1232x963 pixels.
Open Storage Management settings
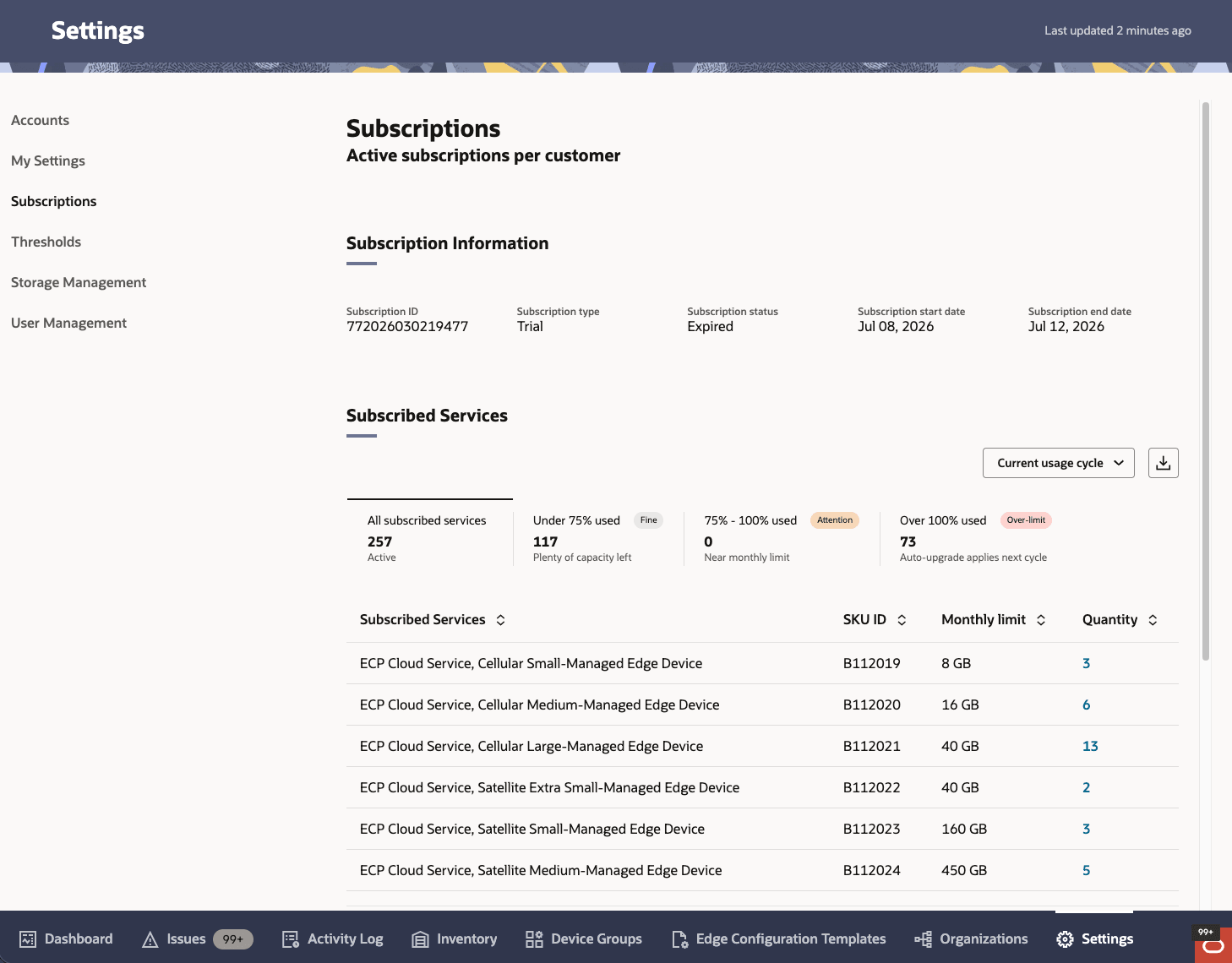(x=79, y=282)
